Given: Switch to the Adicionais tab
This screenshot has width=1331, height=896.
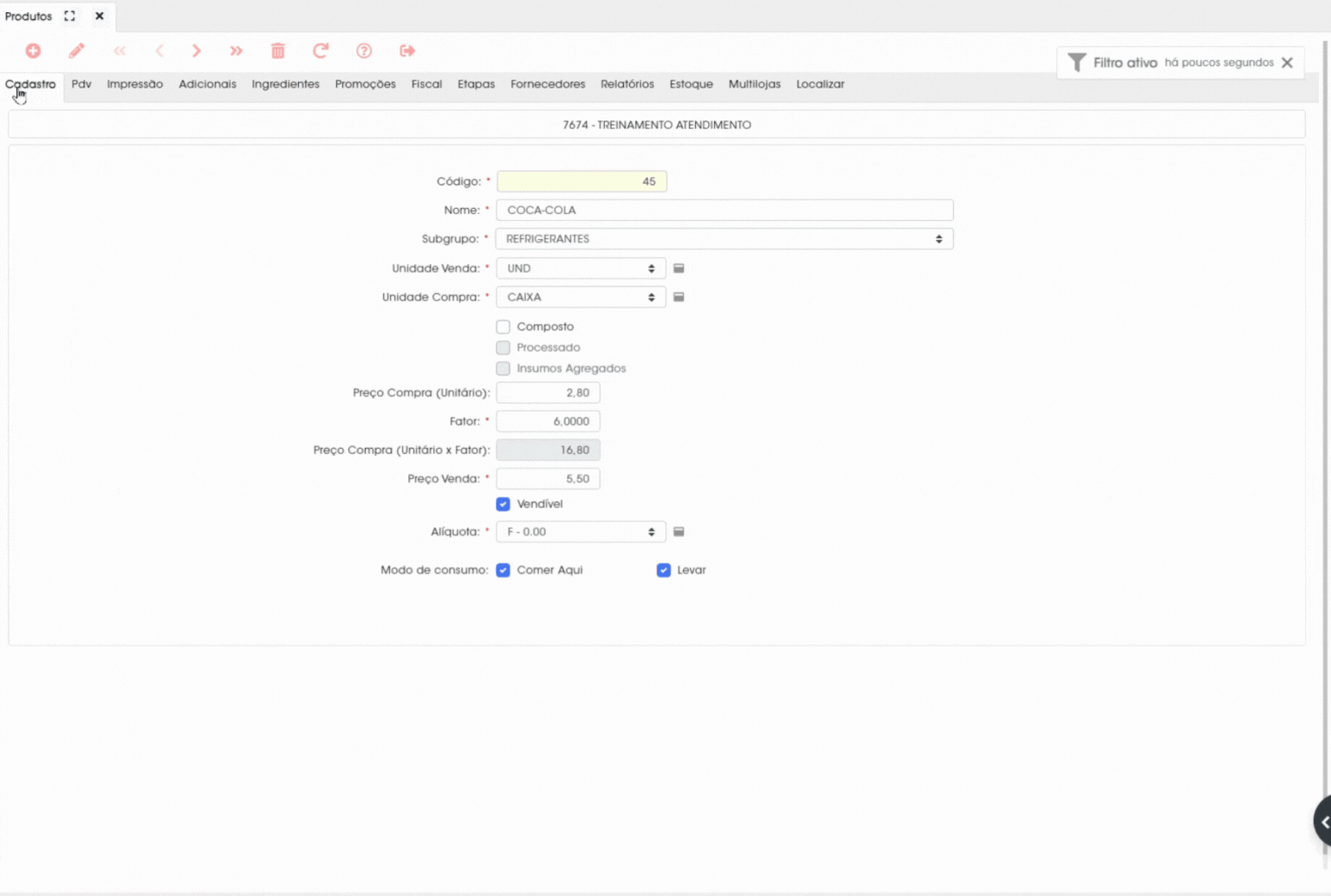Looking at the screenshot, I should click(x=207, y=84).
